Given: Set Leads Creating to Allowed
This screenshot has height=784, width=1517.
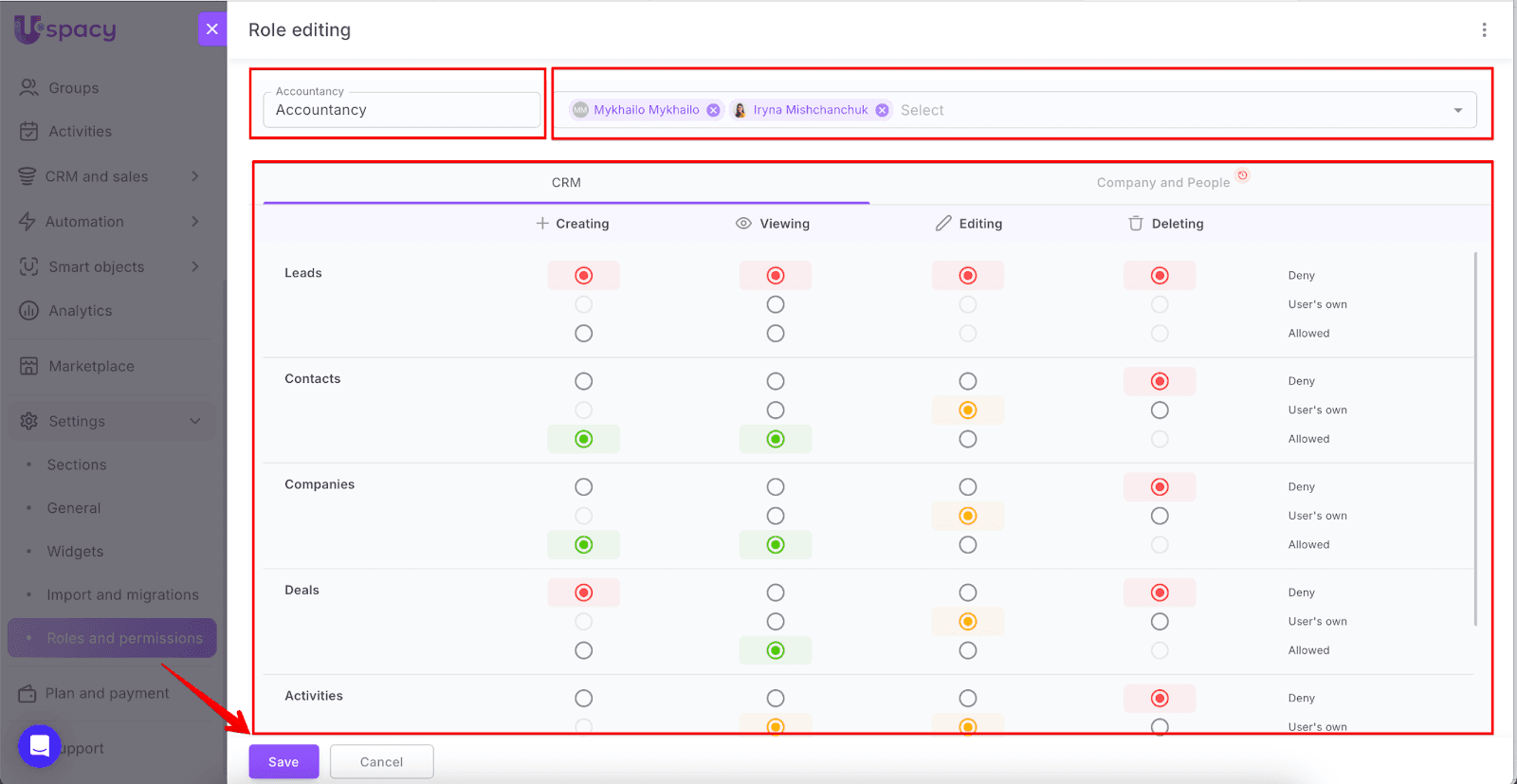Looking at the screenshot, I should coord(584,334).
